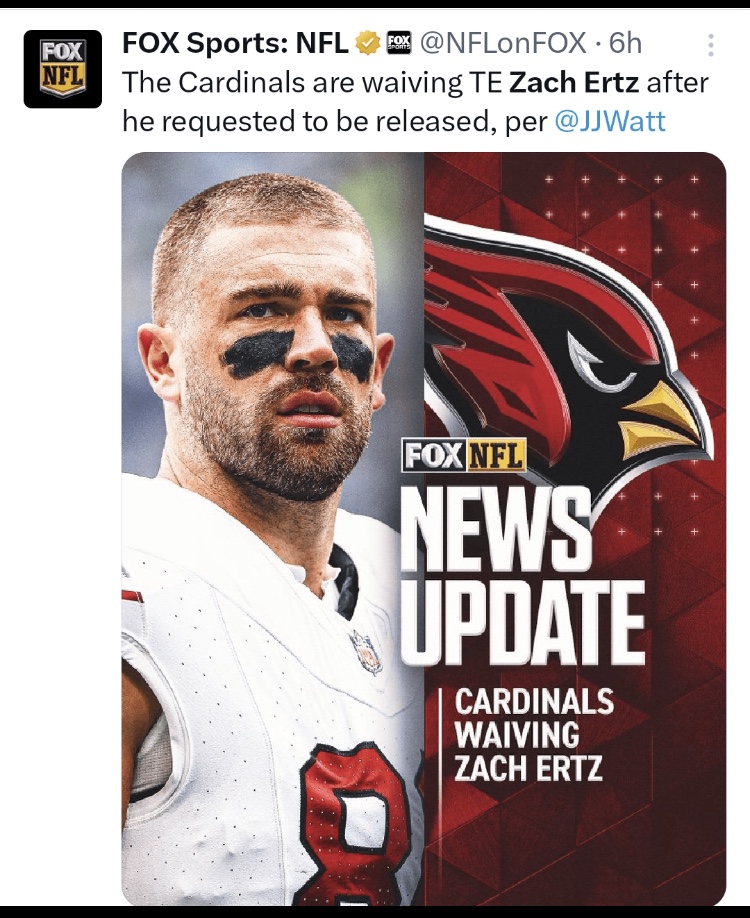Screen dimensions: 750x918
Task: Open the @JJWatt mention link
Action: (x=609, y=121)
